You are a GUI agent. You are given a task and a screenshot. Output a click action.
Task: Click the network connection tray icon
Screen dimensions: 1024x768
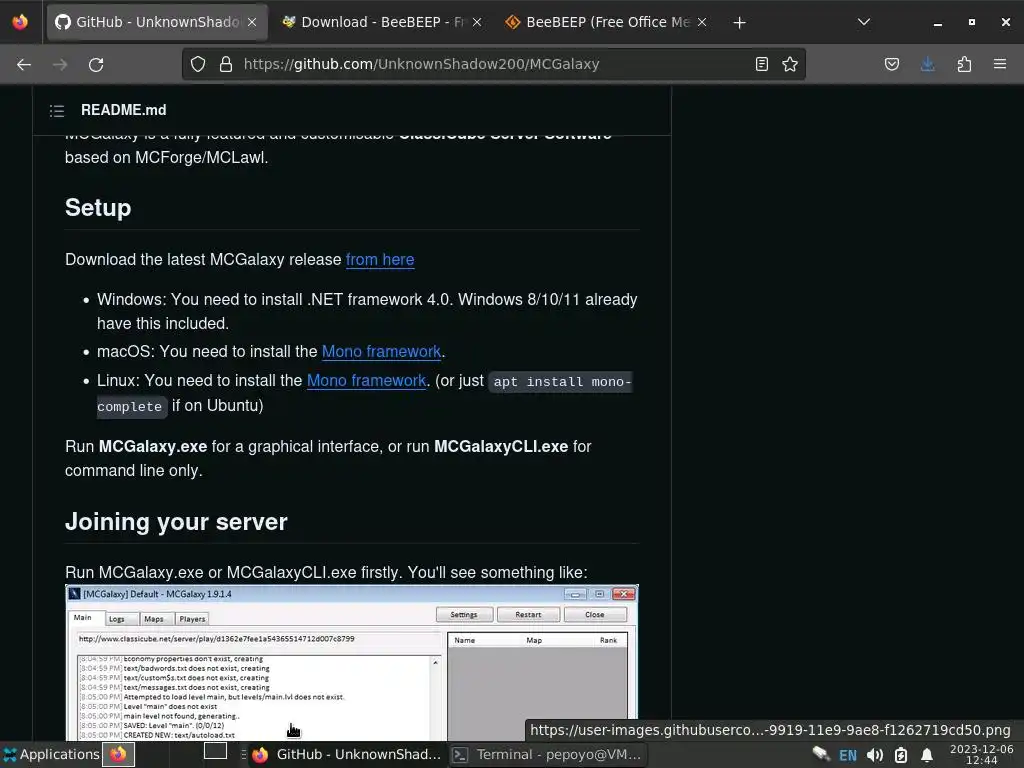pyautogui.click(x=821, y=754)
